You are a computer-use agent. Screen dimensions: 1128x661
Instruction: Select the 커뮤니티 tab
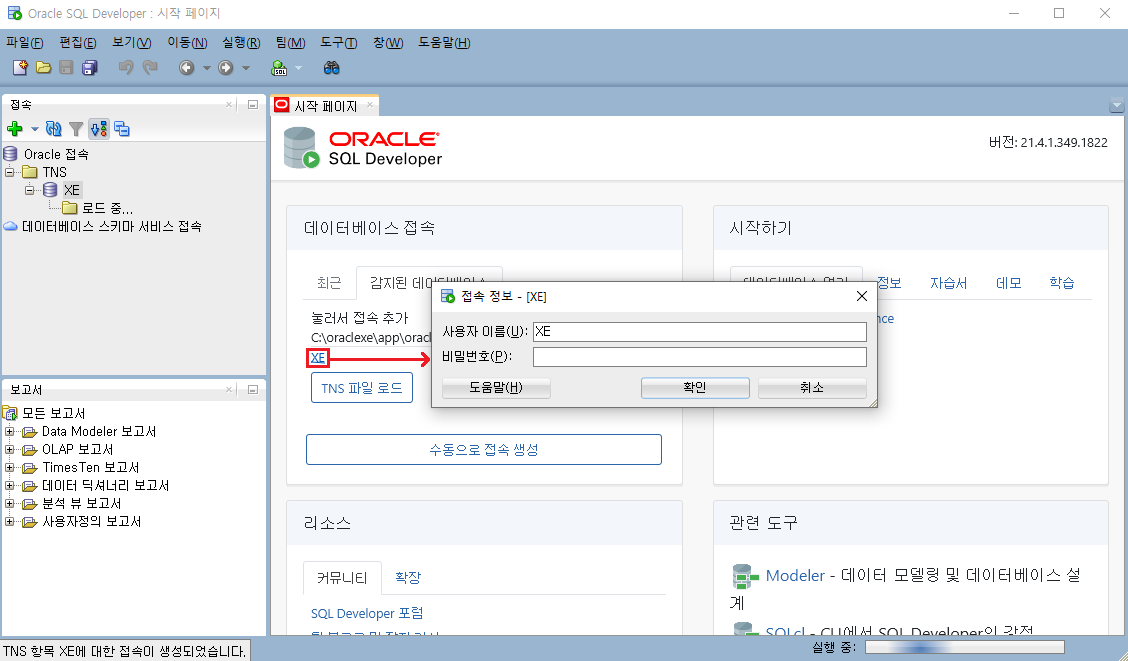click(342, 578)
